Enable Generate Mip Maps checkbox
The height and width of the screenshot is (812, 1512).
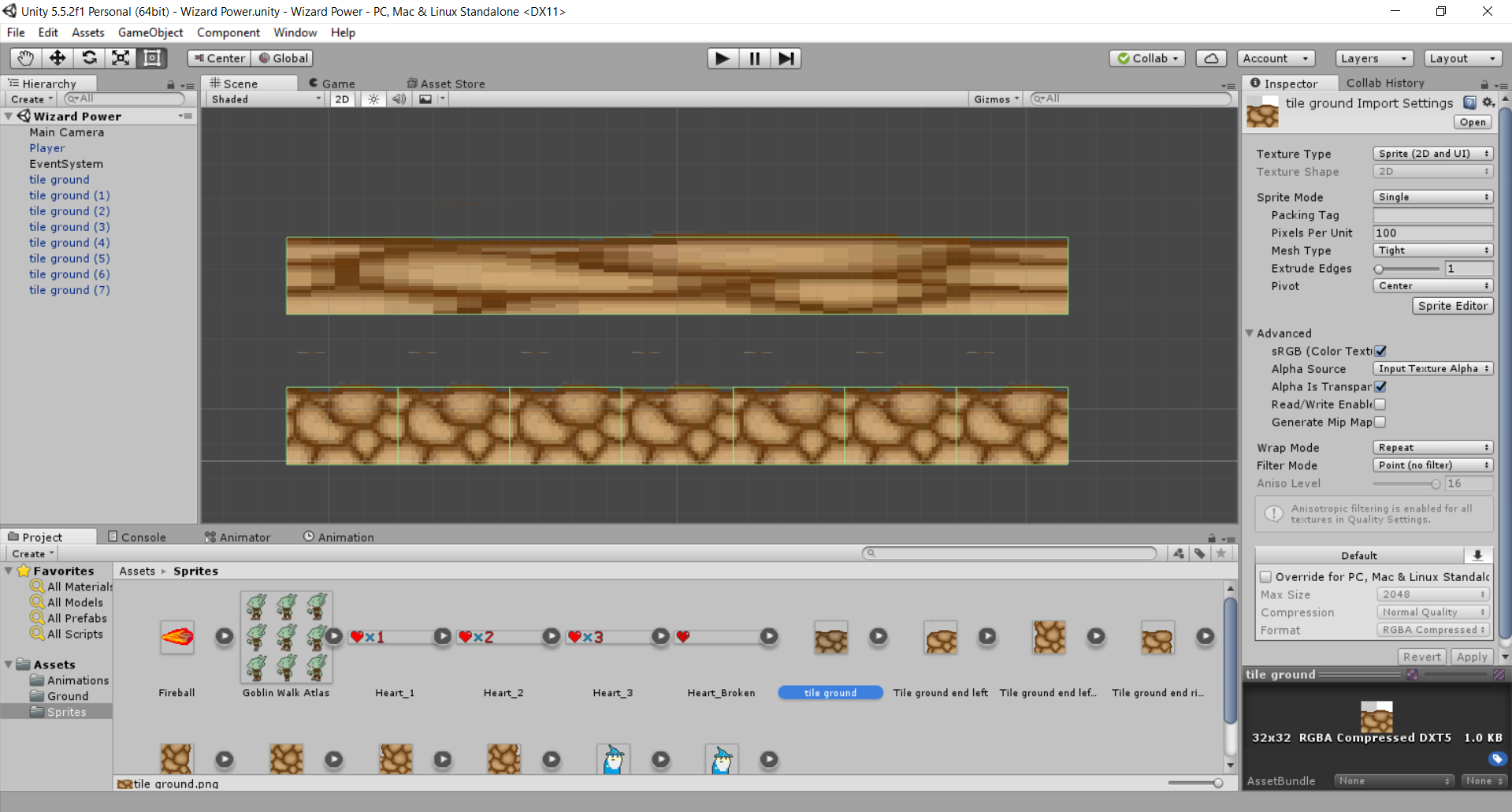[1380, 423]
